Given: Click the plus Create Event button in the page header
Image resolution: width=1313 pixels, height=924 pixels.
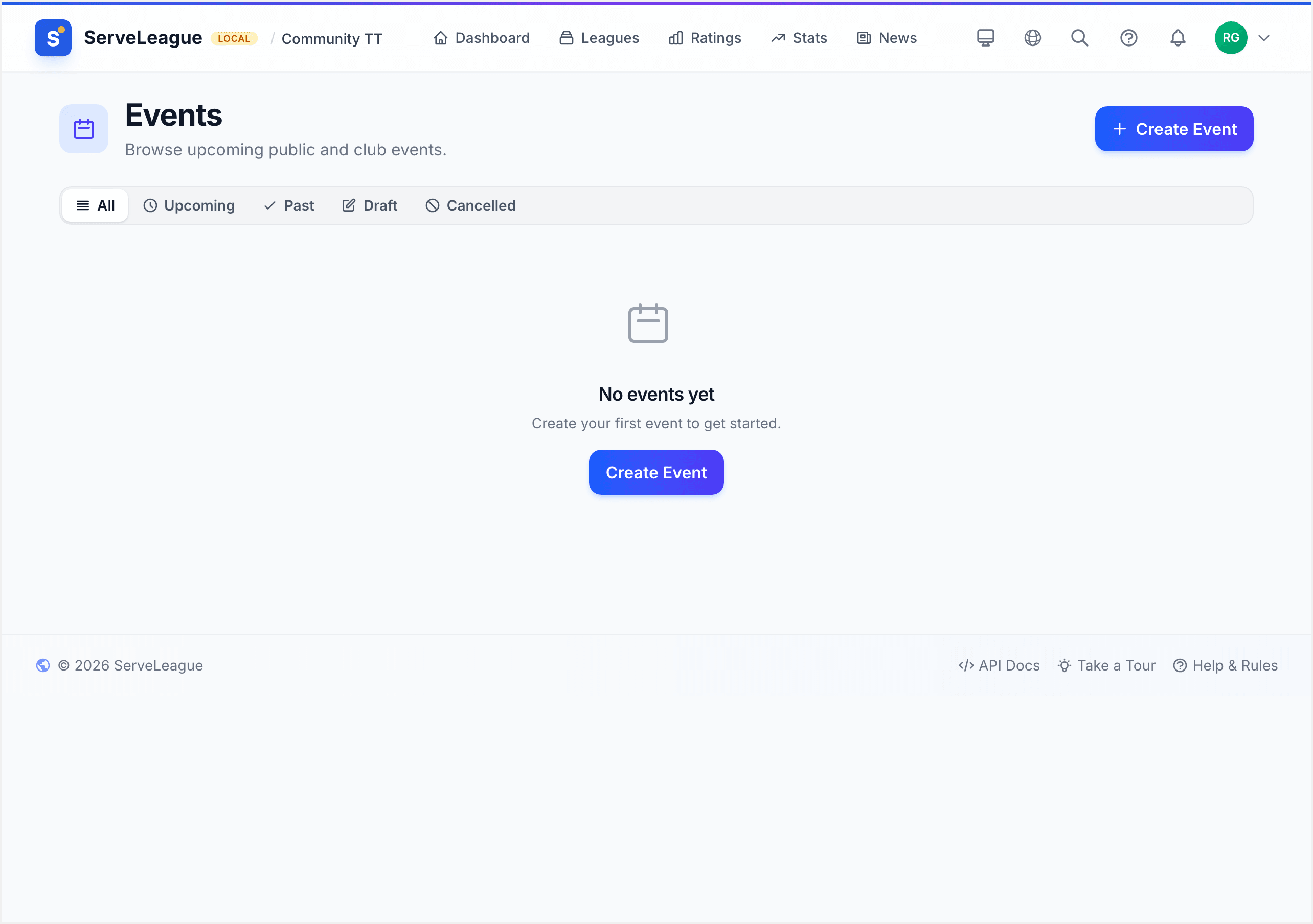Looking at the screenshot, I should click(1173, 129).
